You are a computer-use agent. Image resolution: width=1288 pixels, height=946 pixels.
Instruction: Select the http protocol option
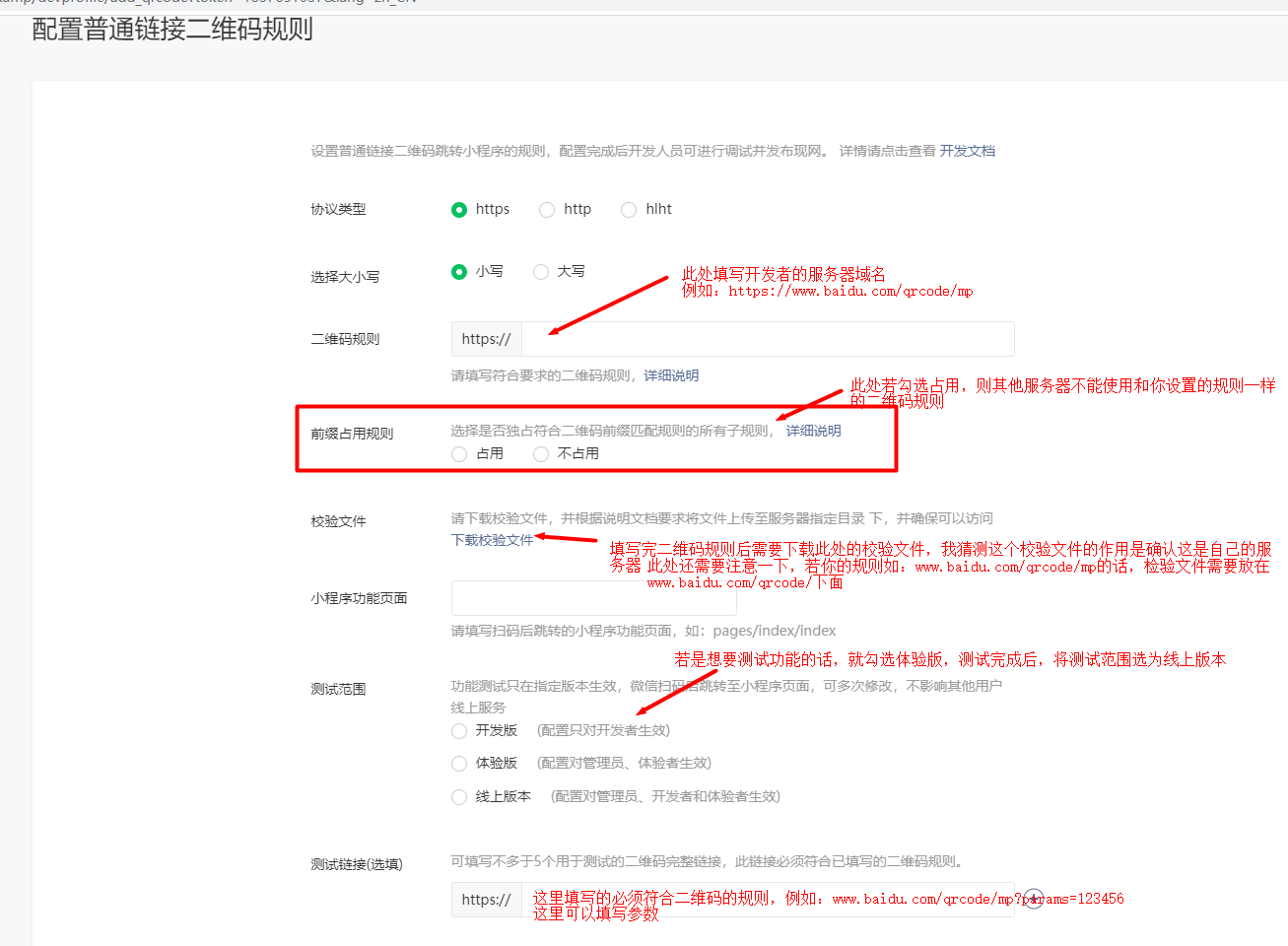(547, 210)
